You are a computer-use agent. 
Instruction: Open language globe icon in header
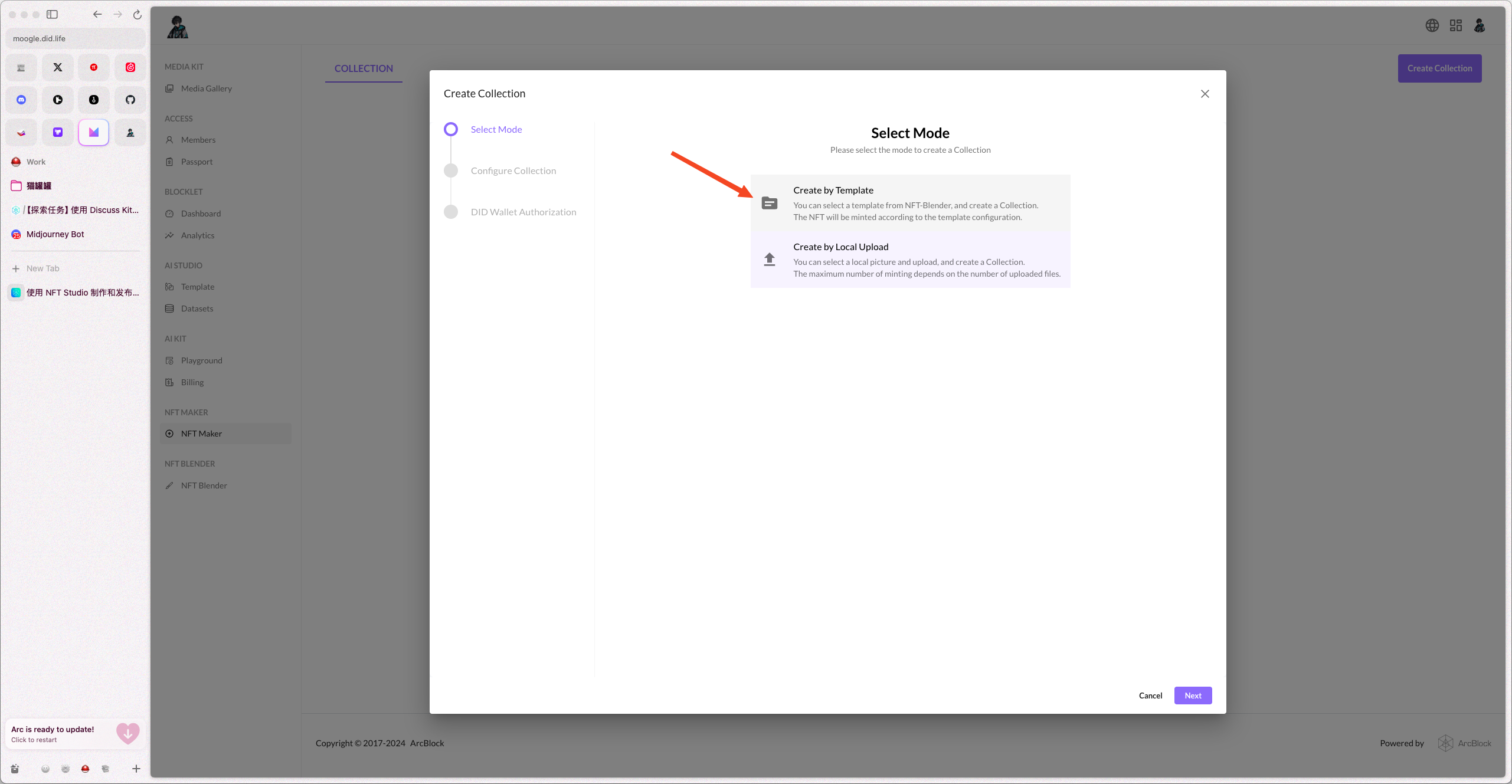click(1432, 25)
